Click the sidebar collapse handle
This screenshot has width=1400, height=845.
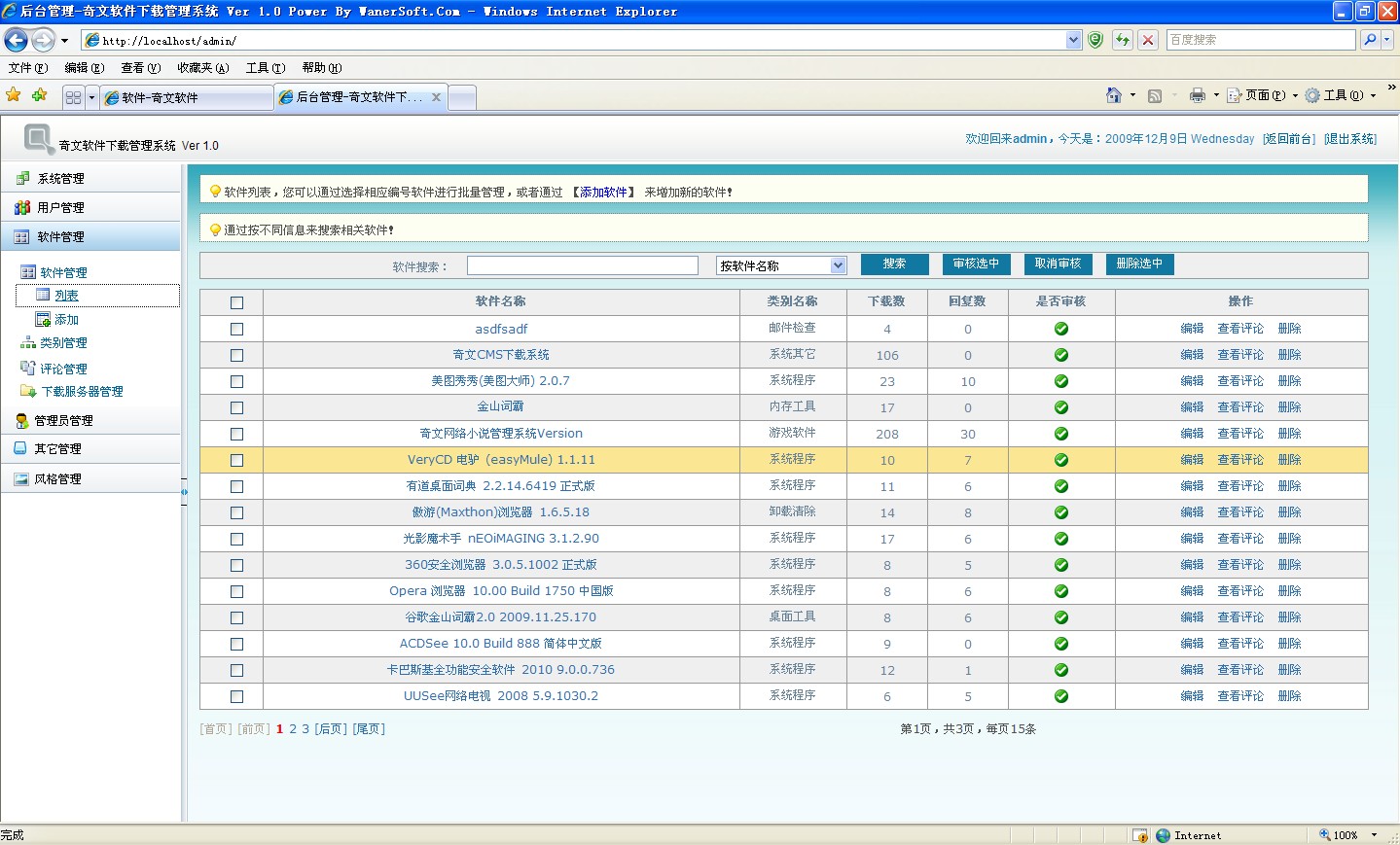pos(184,492)
